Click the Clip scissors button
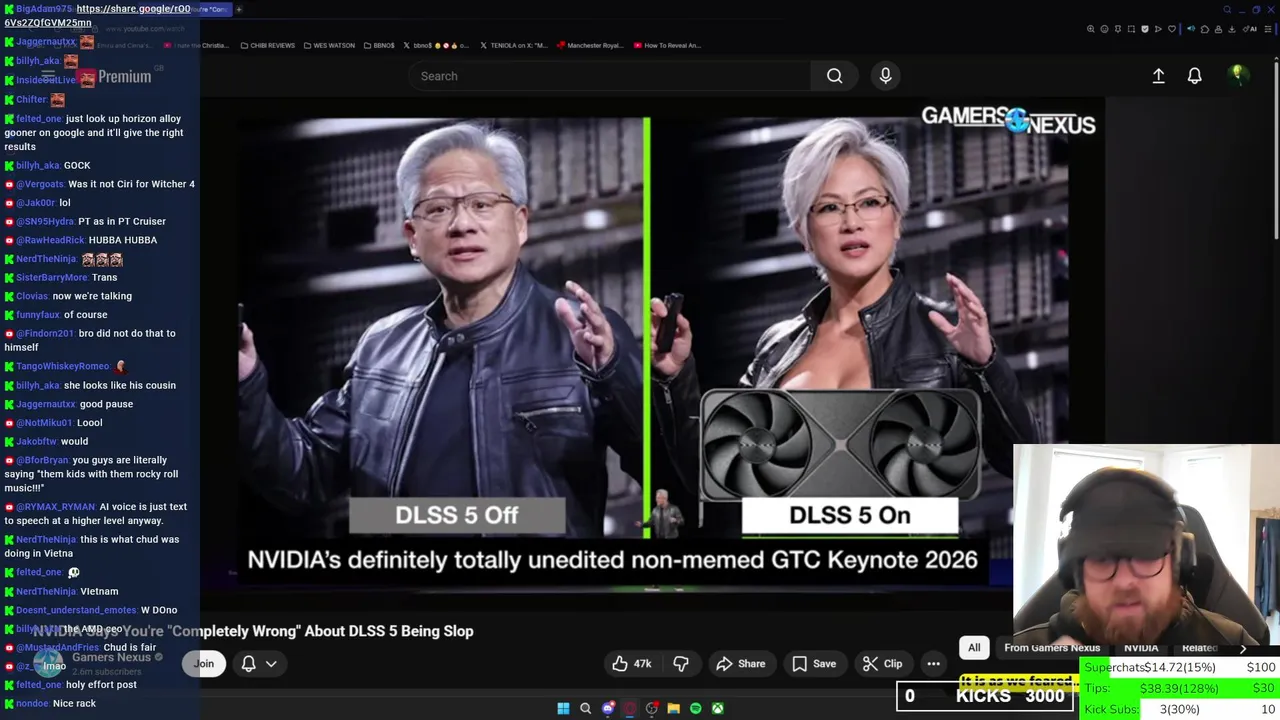Image resolution: width=1280 pixels, height=720 pixels. coord(883,663)
